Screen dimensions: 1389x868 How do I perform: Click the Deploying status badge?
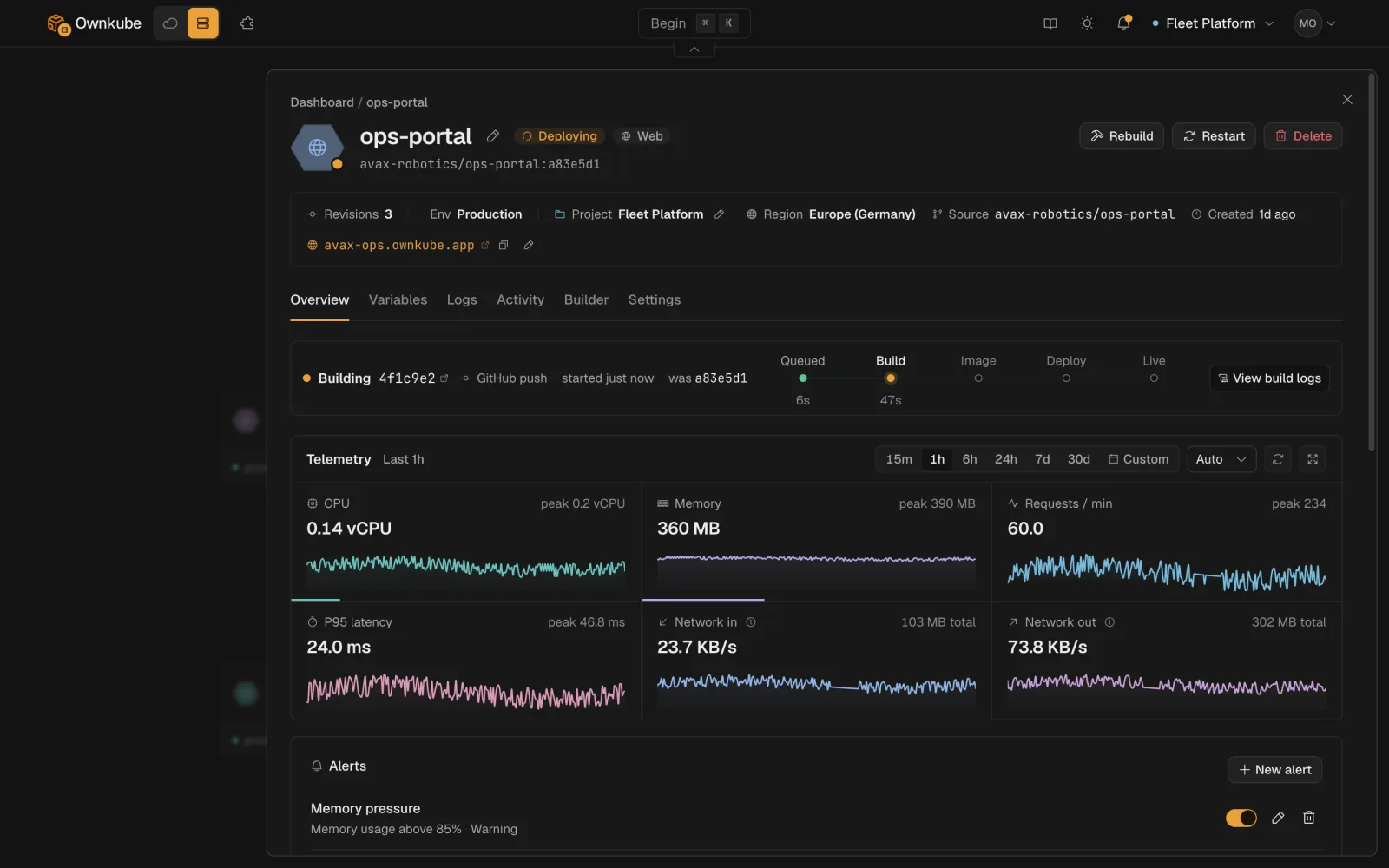(x=560, y=136)
